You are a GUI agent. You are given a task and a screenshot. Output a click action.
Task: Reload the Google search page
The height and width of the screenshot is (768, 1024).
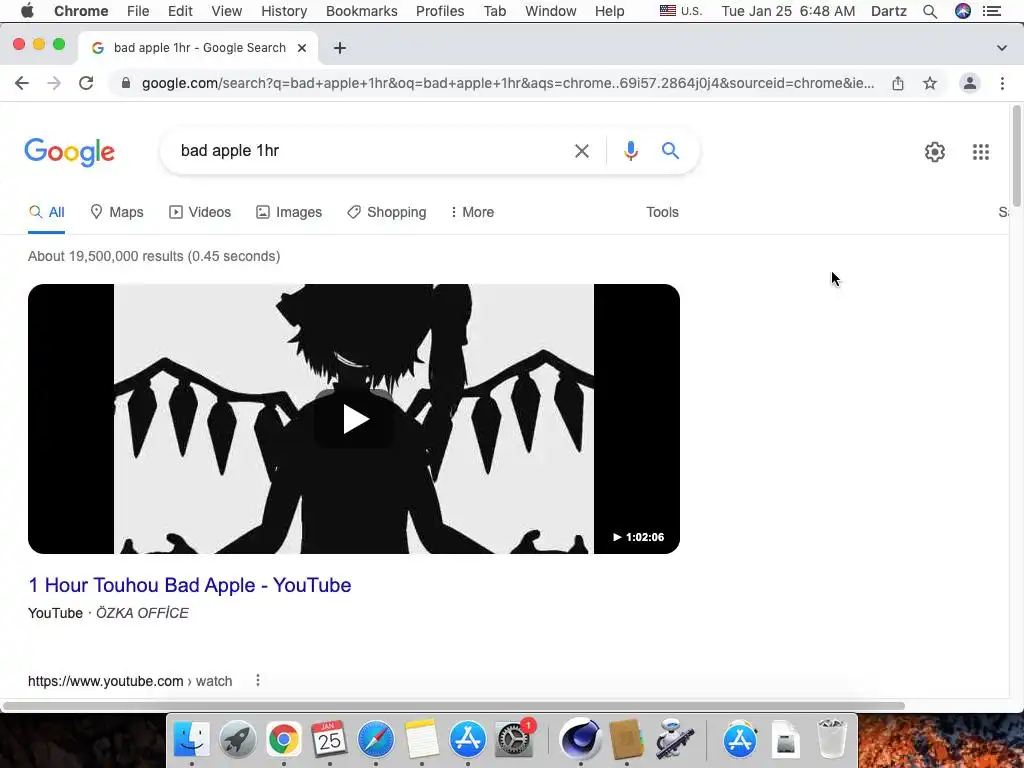(x=86, y=83)
